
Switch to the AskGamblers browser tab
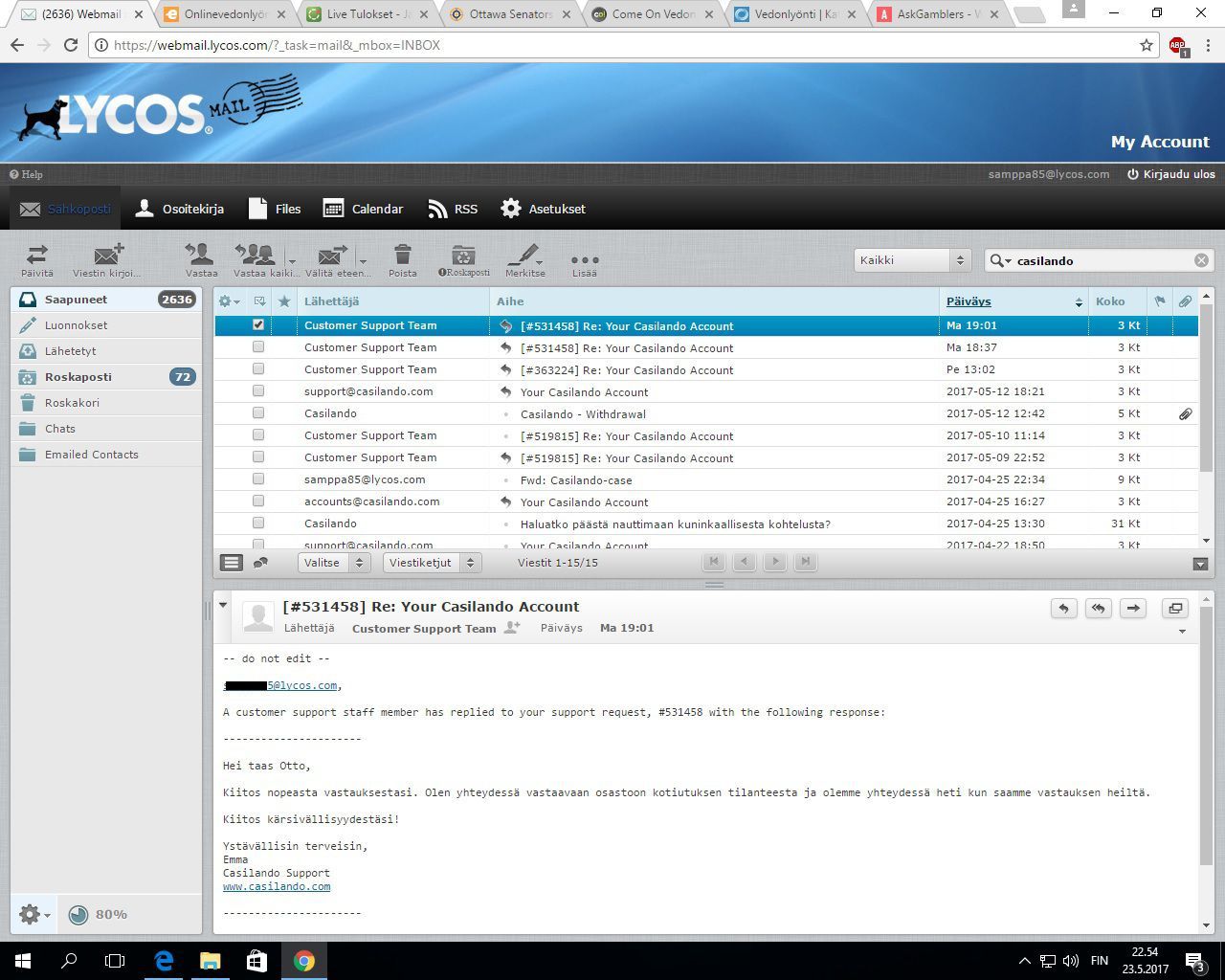tap(938, 14)
